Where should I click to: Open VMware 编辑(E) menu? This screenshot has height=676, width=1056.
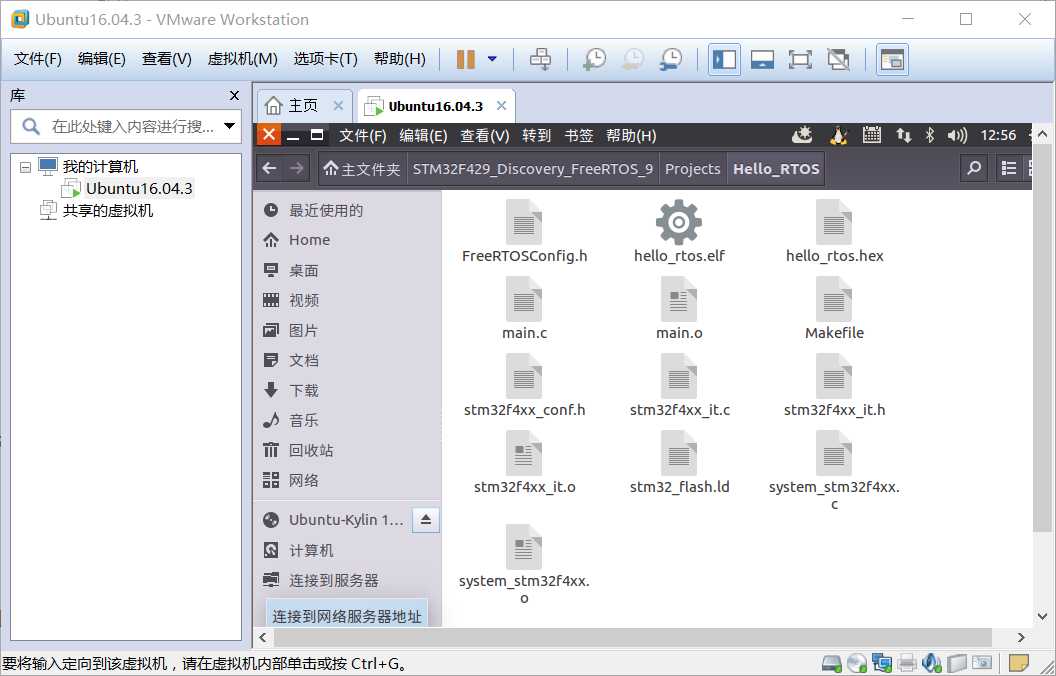(102, 59)
